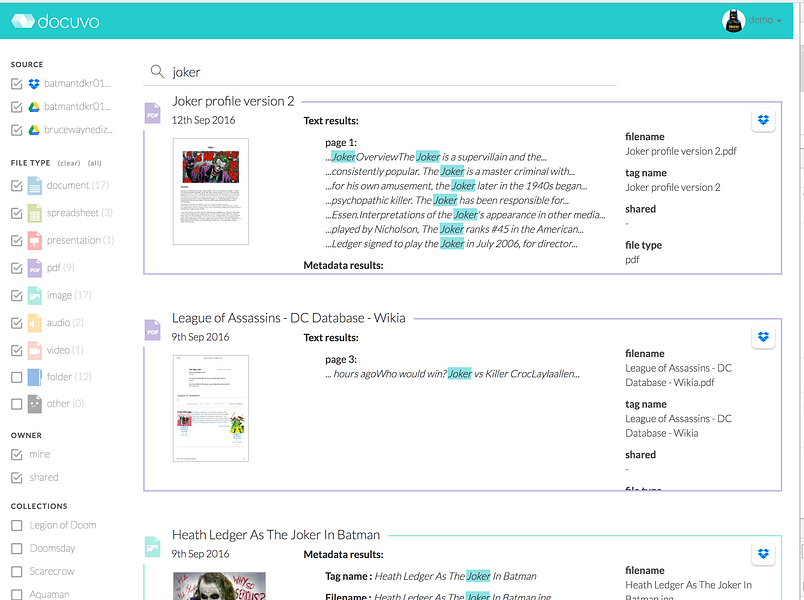
Task: Click the search magnifier icon
Action: (x=157, y=71)
